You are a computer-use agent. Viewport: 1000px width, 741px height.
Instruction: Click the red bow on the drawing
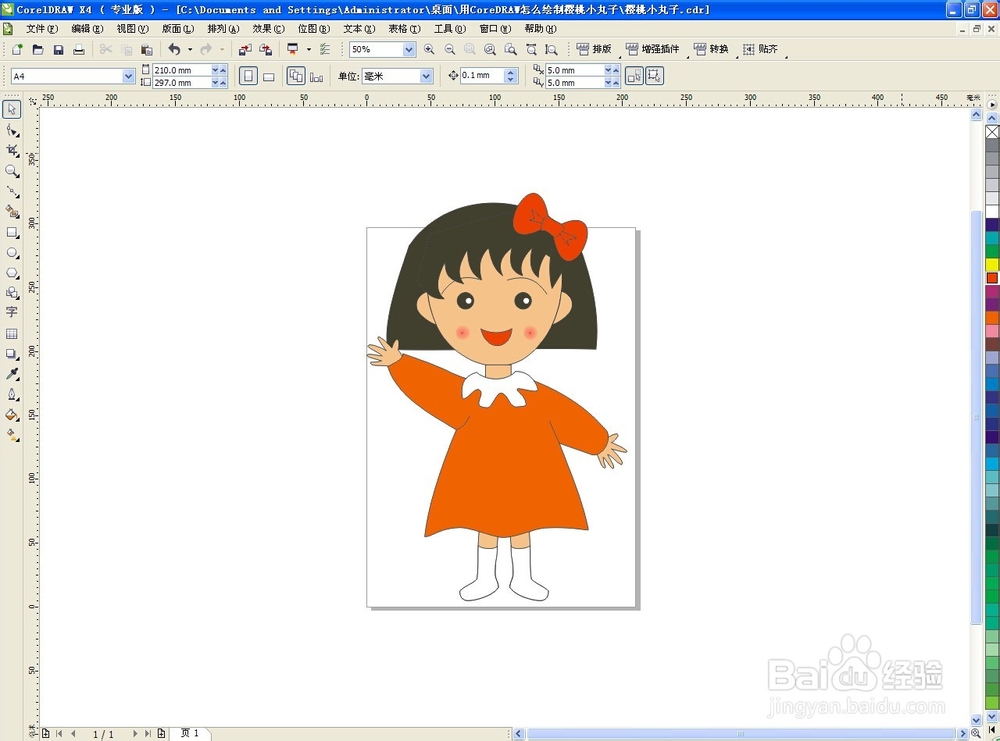(x=550, y=226)
